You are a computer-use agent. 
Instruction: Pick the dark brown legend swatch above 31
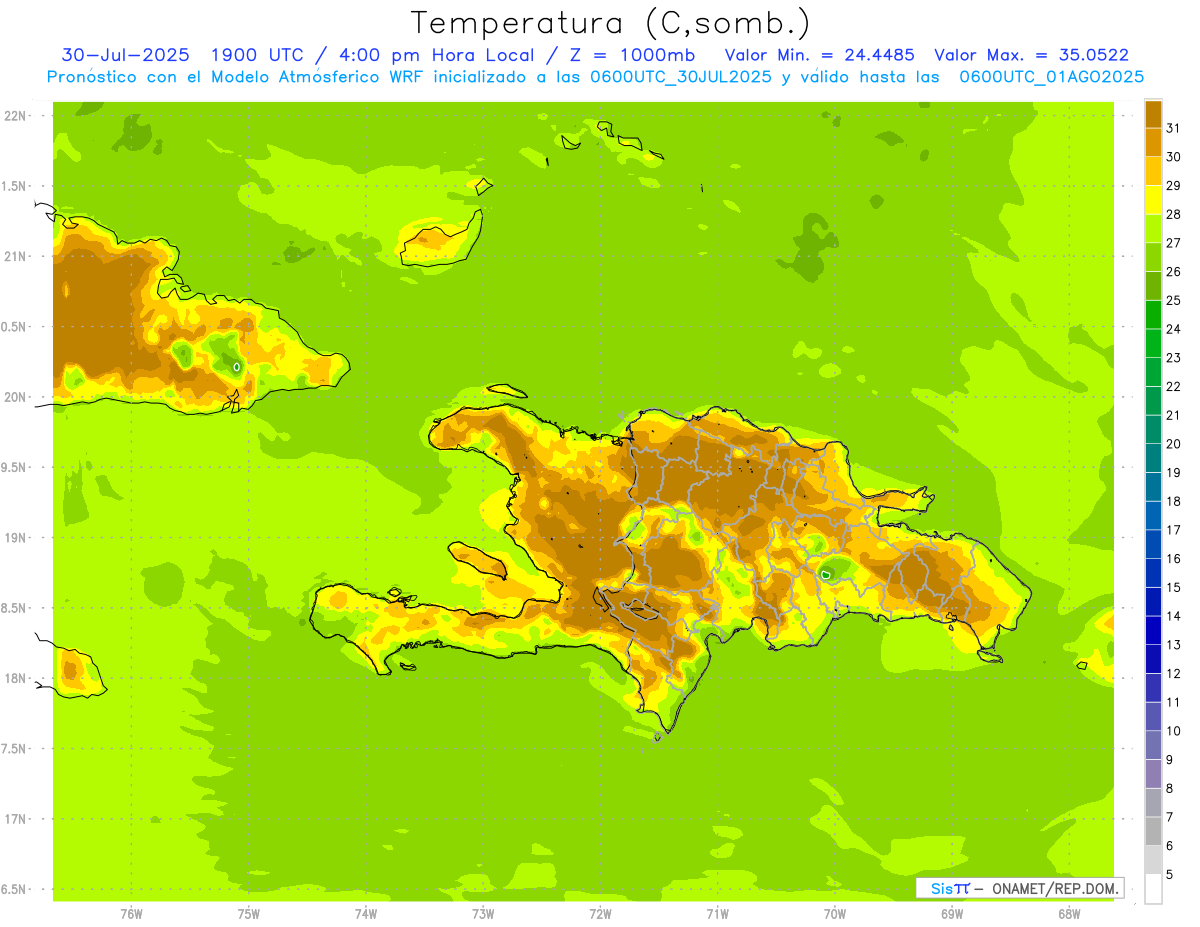1153,115
